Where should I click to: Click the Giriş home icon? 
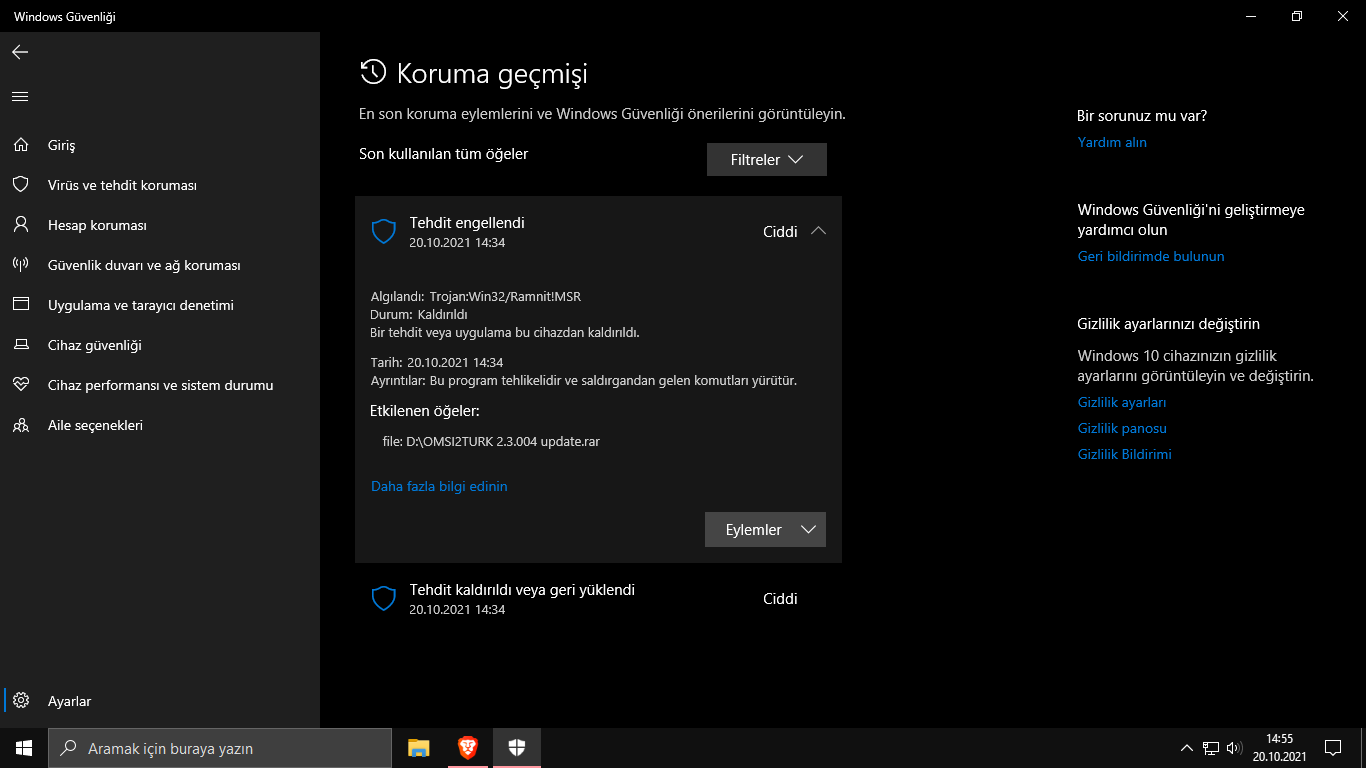(x=20, y=145)
